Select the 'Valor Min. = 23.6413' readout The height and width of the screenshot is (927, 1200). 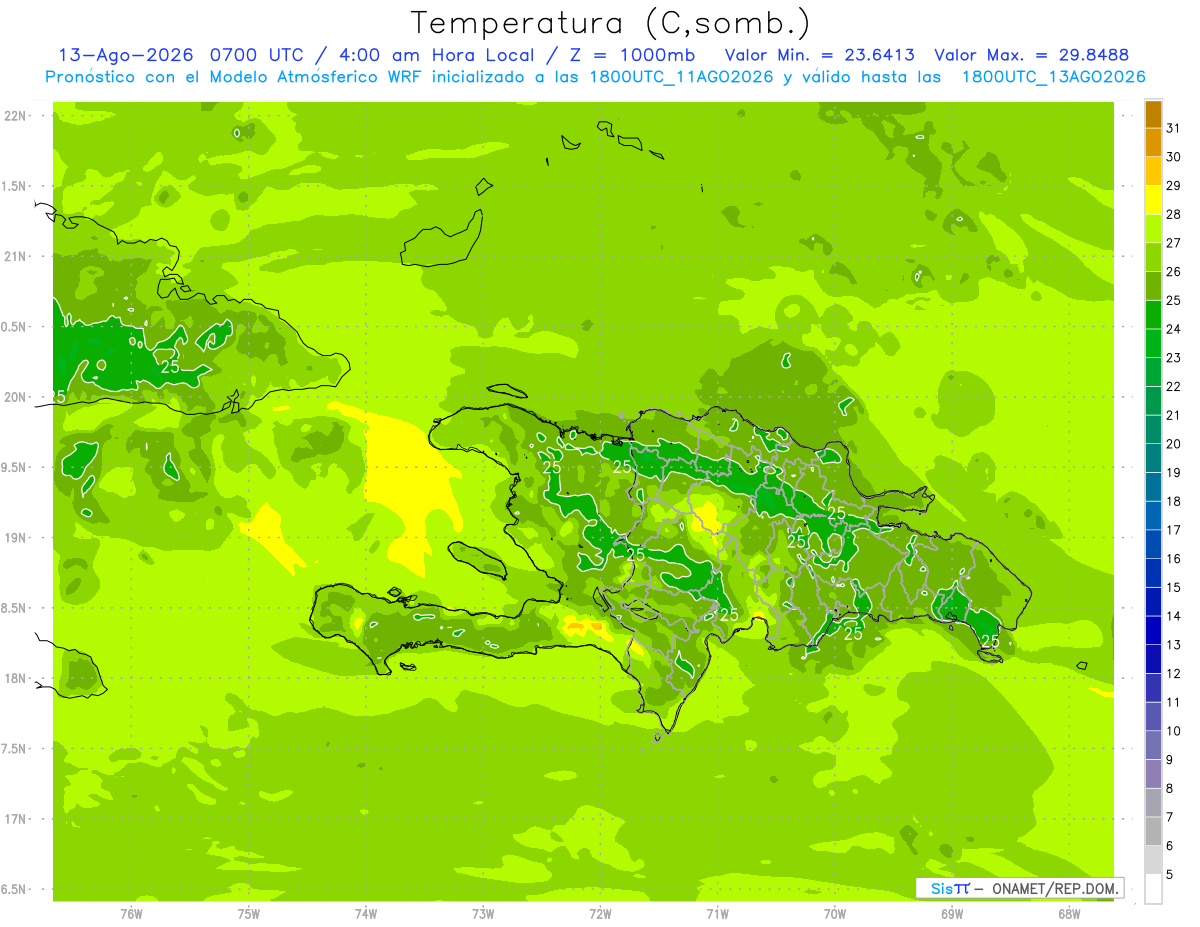coord(819,55)
